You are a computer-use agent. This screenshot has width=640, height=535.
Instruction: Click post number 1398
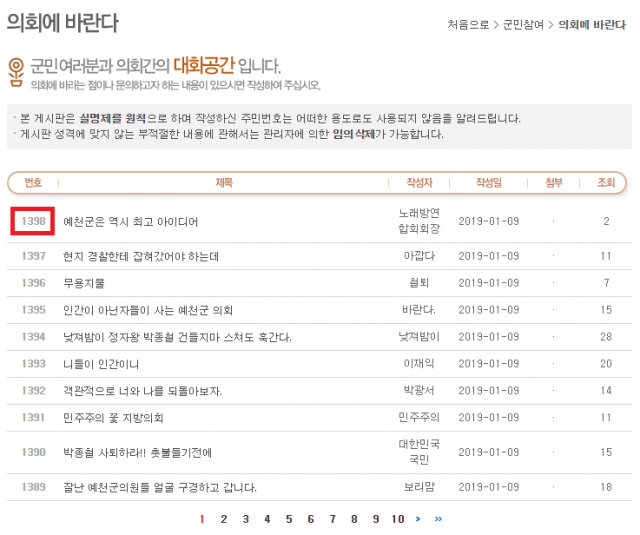pyautogui.click(x=33, y=221)
